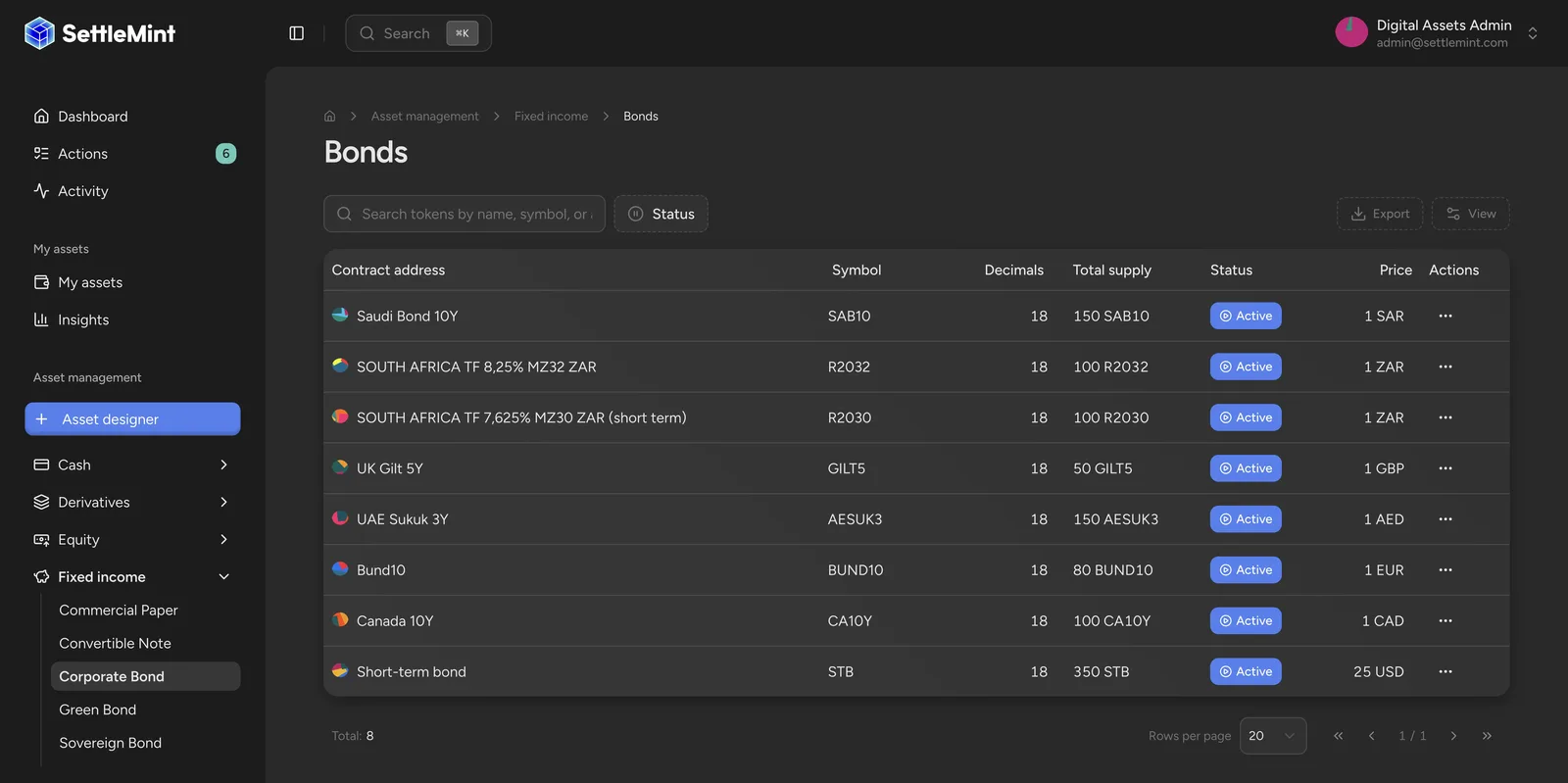Image resolution: width=1568 pixels, height=783 pixels.
Task: Go to the last page arrow
Action: click(1487, 736)
